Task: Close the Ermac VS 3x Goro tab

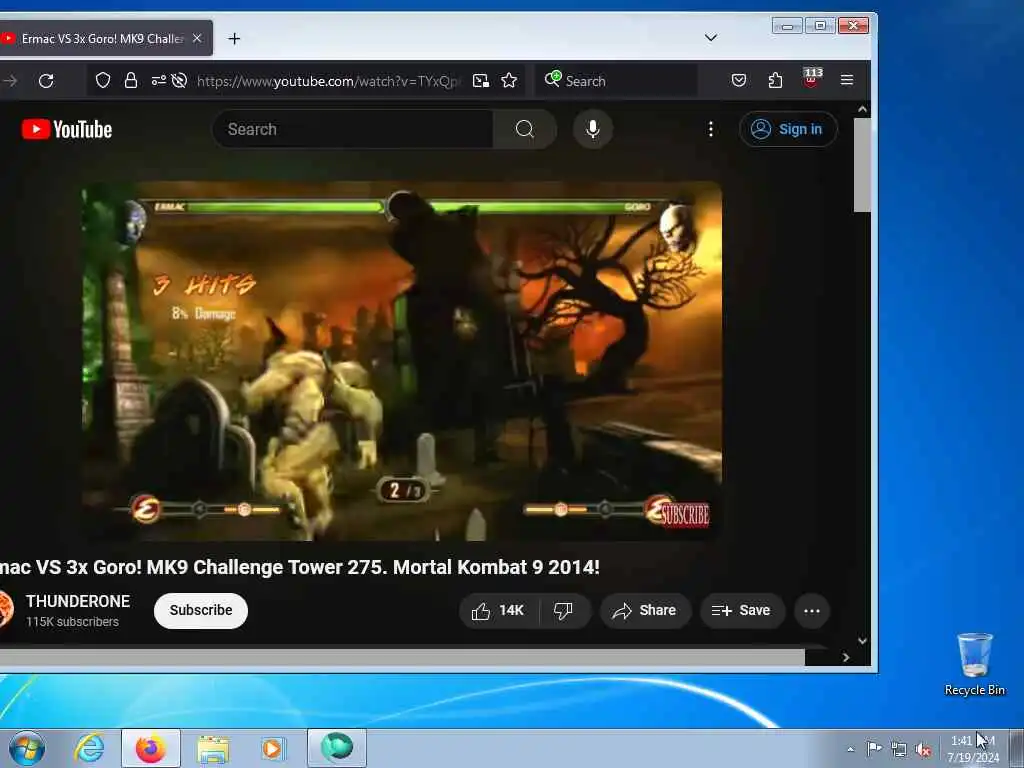Action: (x=197, y=39)
